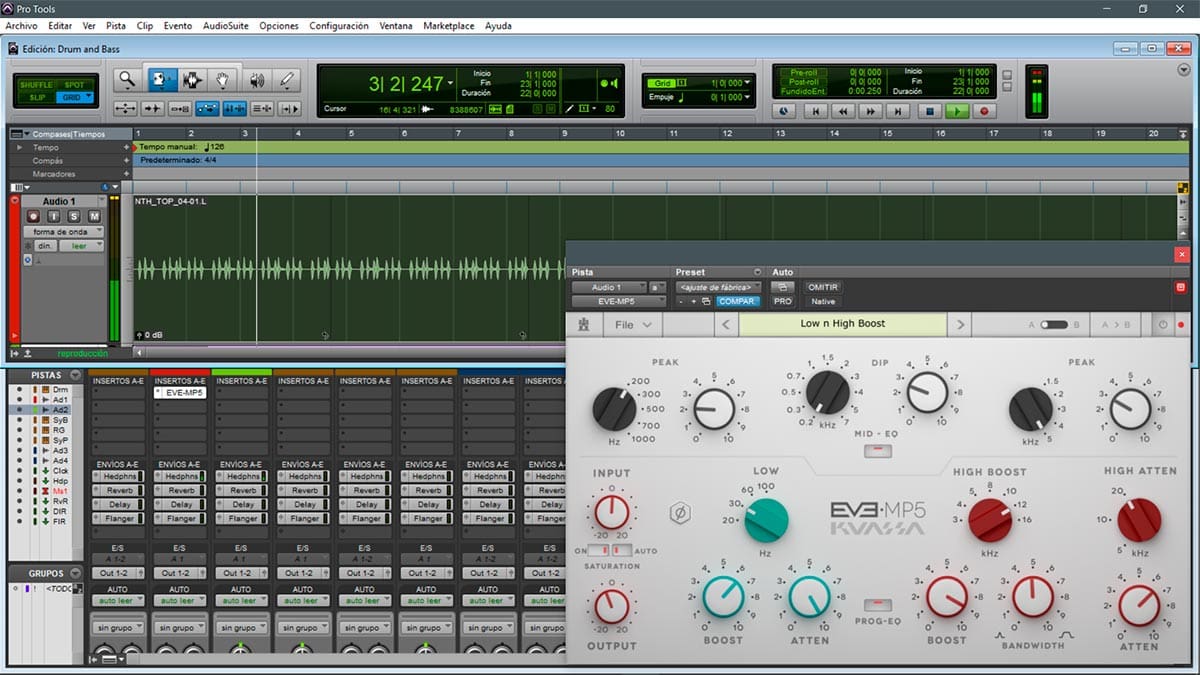Click the red target button in plugin header

click(x=1181, y=287)
